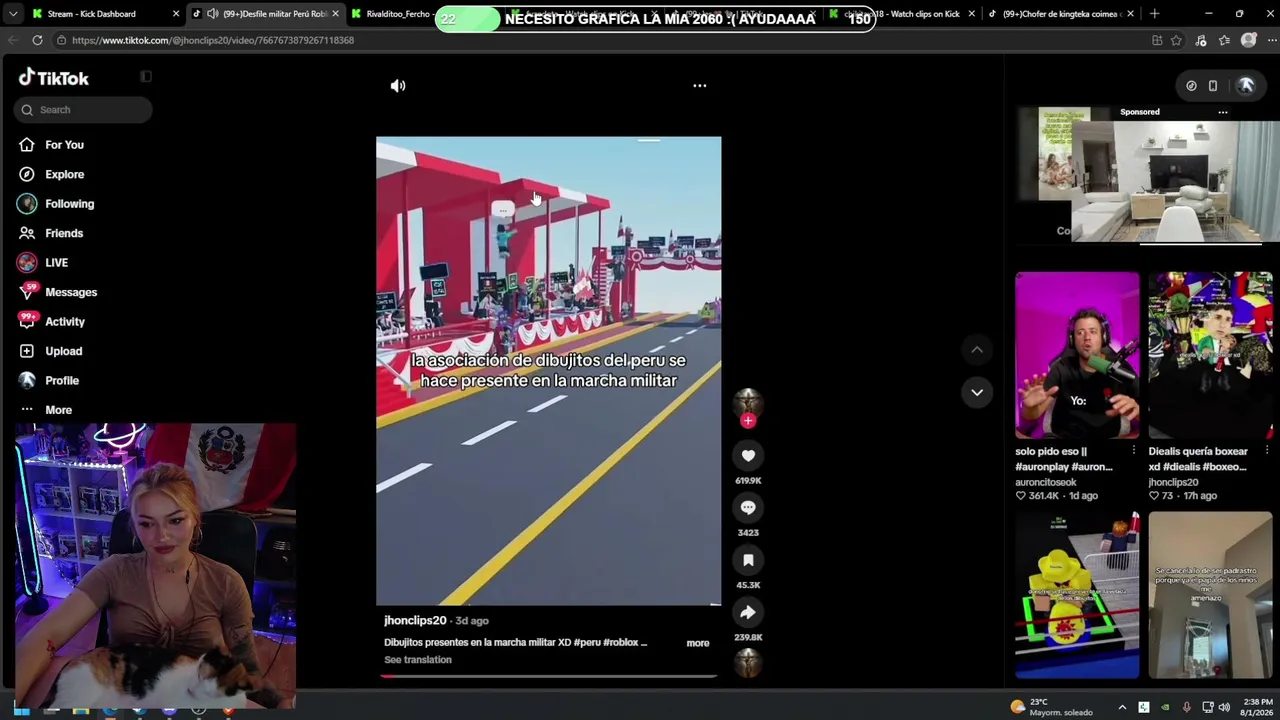Viewport: 1280px width, 720px height.
Task: Like the video with the heart icon
Action: 748,456
